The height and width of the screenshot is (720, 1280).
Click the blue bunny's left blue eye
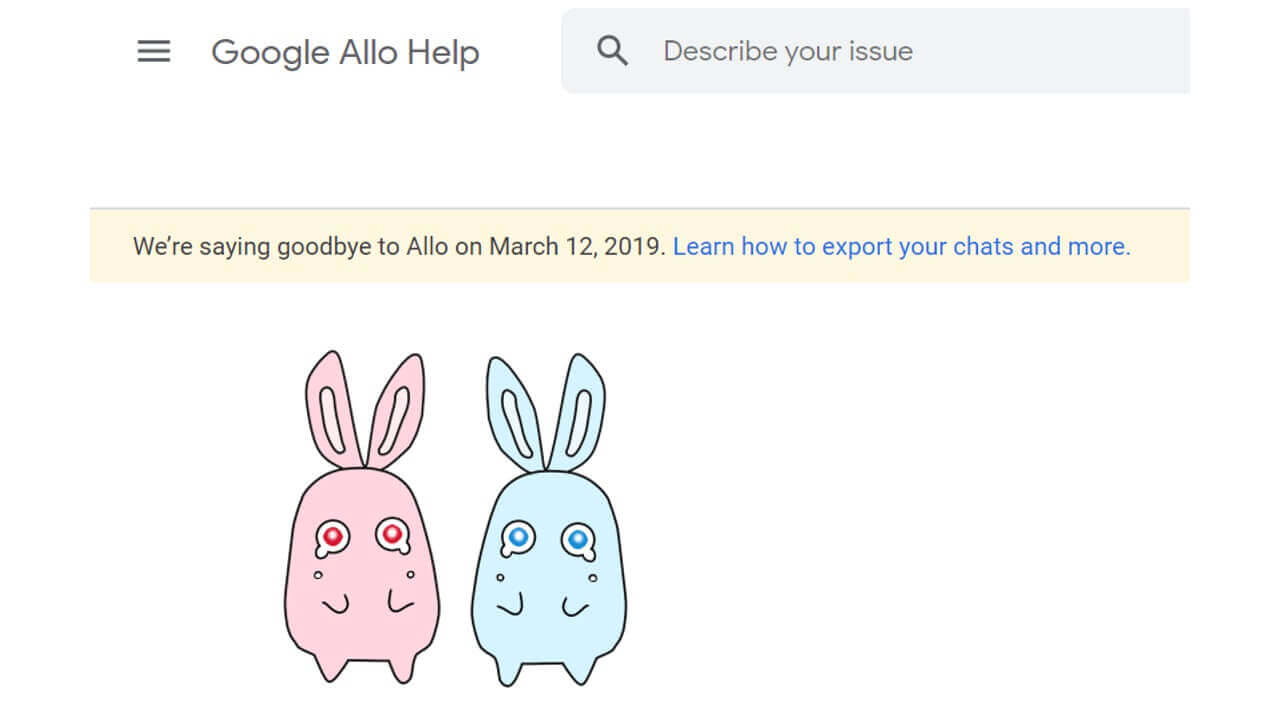tap(518, 538)
